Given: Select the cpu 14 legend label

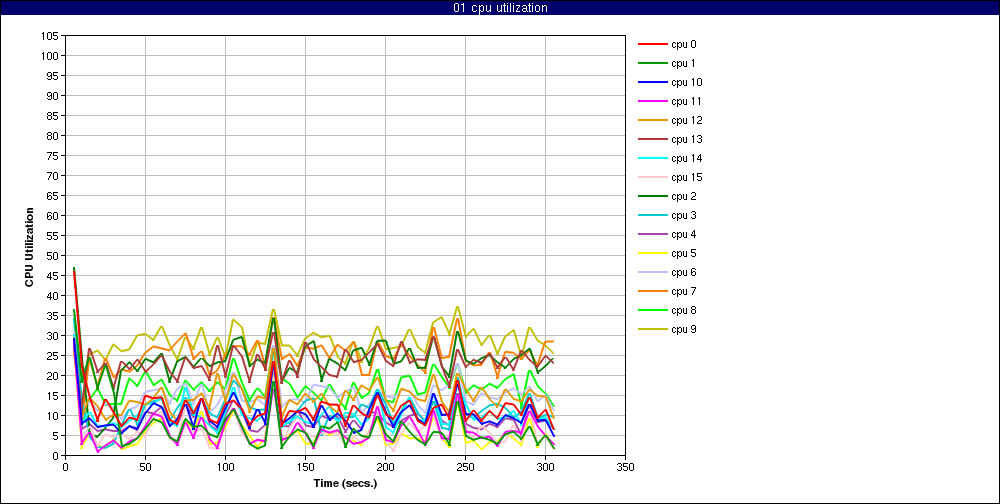Looking at the screenshot, I should (686, 158).
